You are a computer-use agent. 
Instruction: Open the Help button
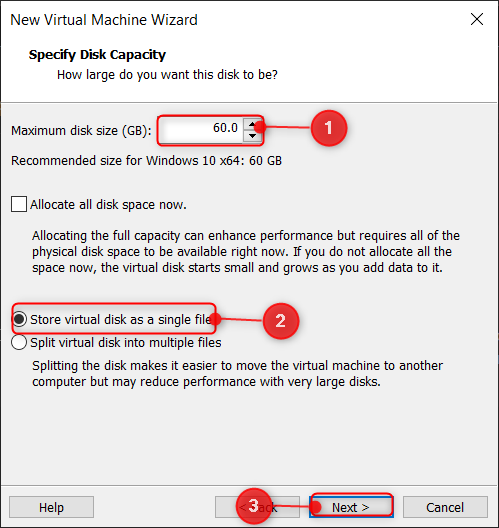click(x=51, y=507)
